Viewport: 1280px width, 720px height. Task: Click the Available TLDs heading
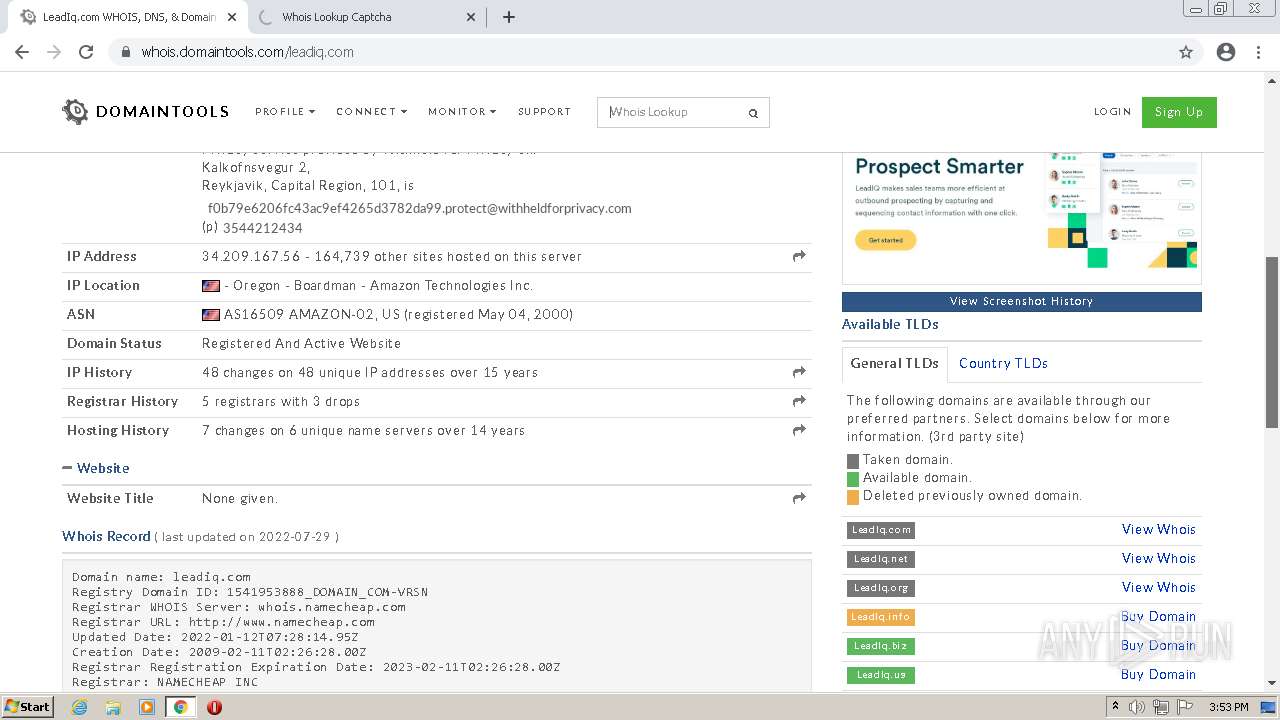(x=890, y=324)
